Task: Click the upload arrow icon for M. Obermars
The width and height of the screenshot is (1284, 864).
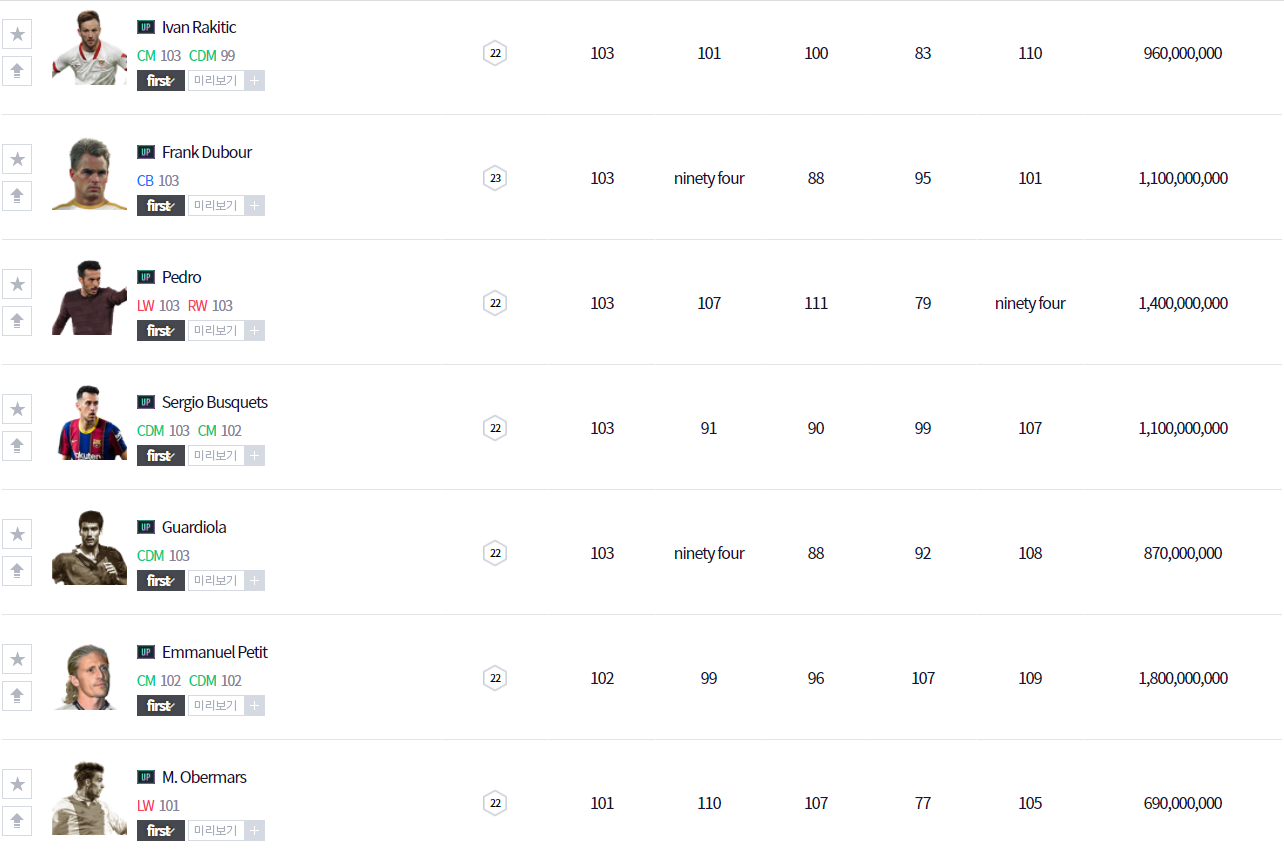Action: pyautogui.click(x=17, y=821)
